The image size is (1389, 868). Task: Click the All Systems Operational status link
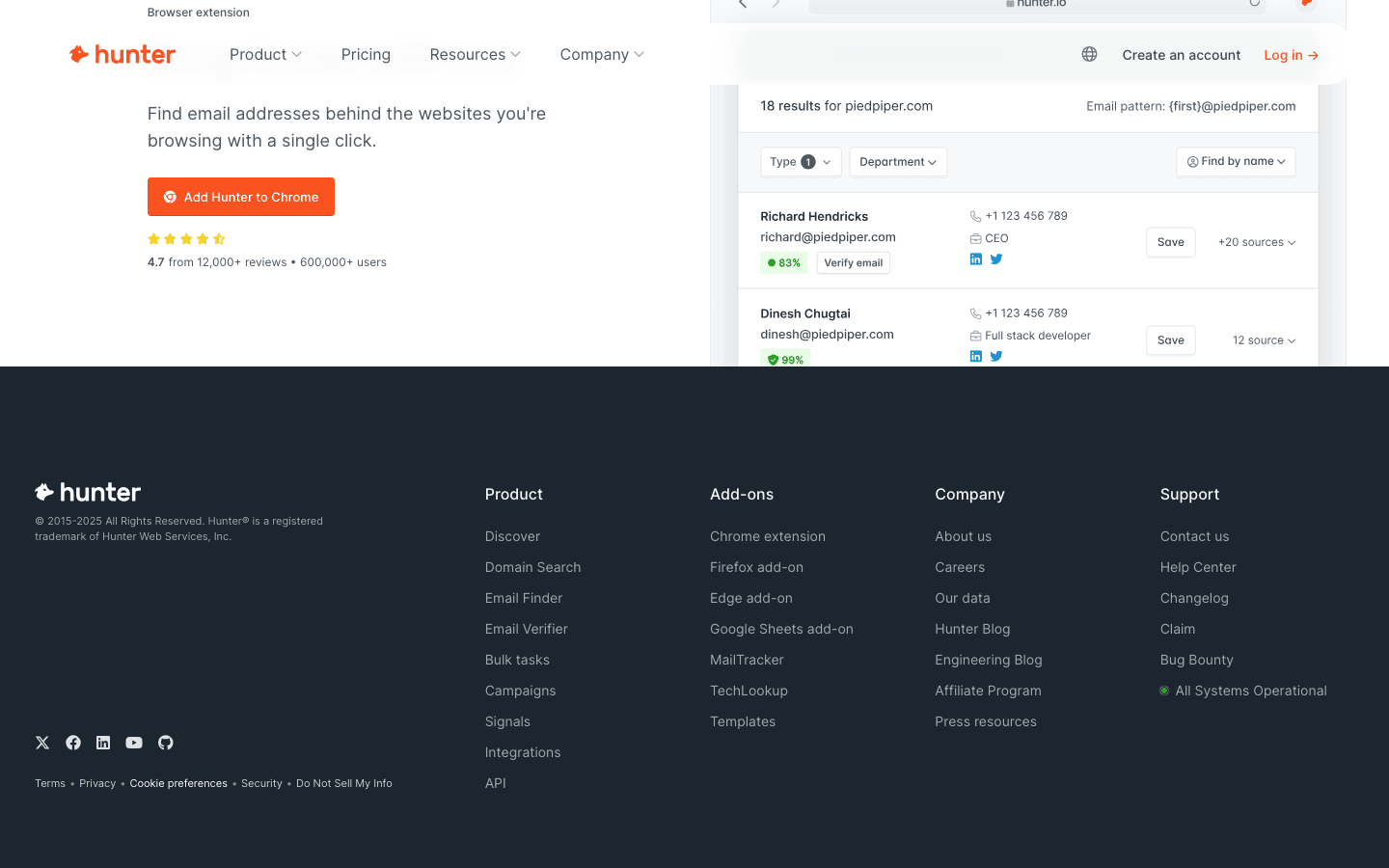pos(1243,691)
